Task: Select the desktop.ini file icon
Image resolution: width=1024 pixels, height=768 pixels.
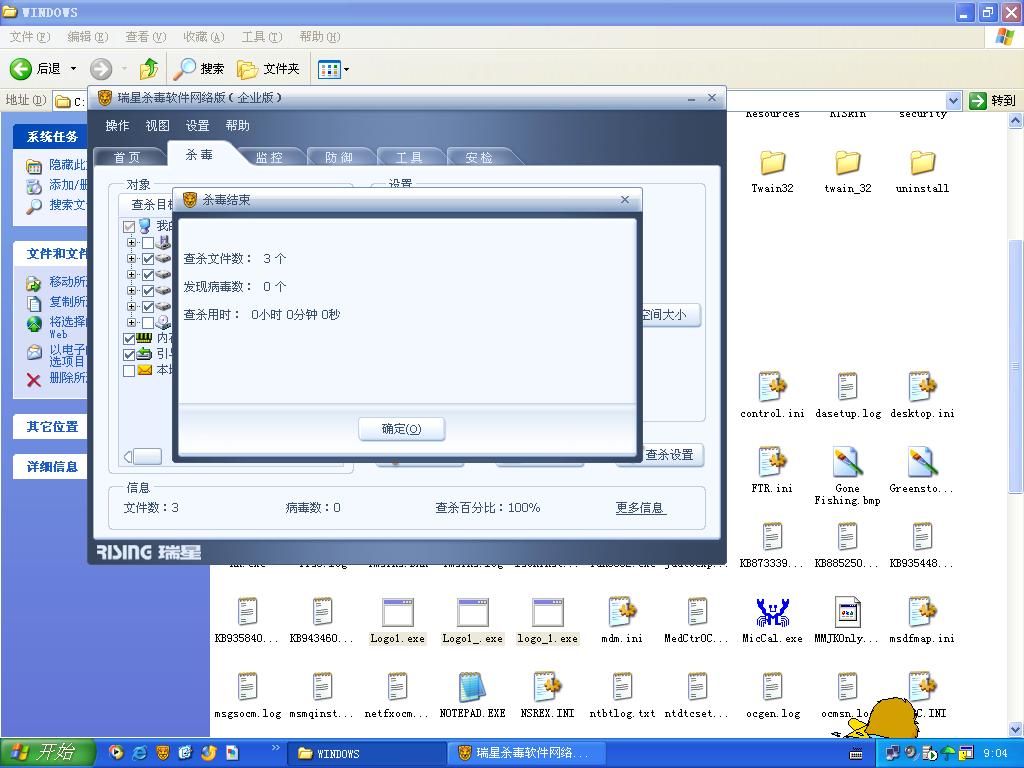Action: pos(922,386)
